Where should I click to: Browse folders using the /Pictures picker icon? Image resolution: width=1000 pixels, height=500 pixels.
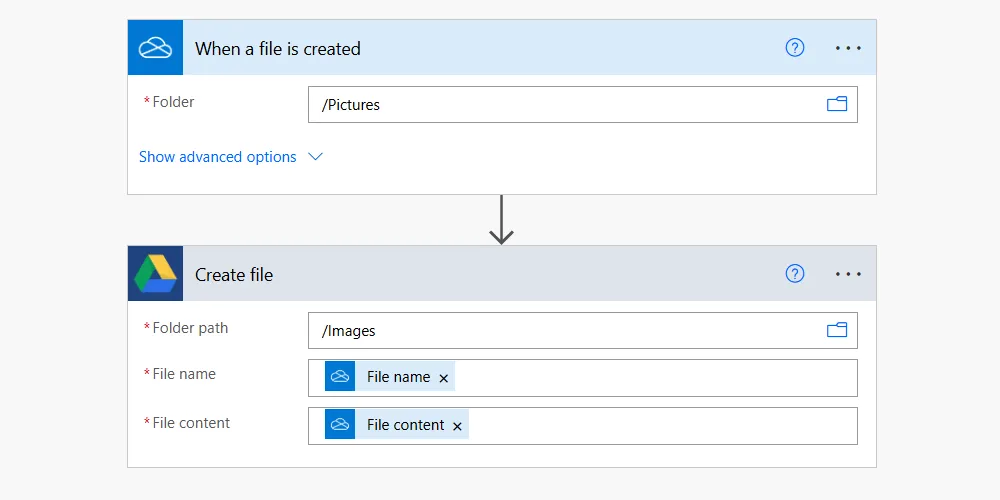point(836,104)
